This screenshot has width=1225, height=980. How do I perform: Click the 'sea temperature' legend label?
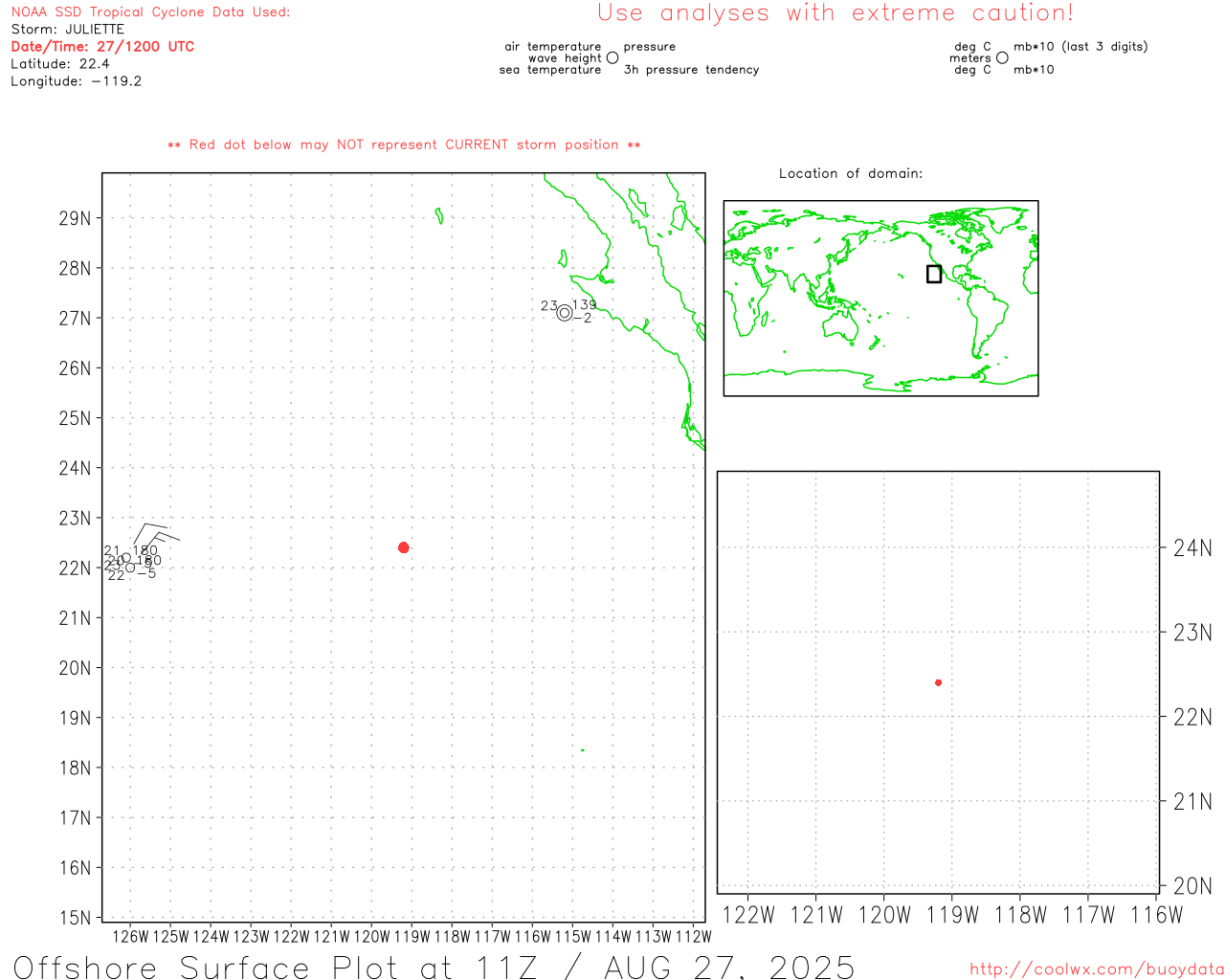(550, 70)
